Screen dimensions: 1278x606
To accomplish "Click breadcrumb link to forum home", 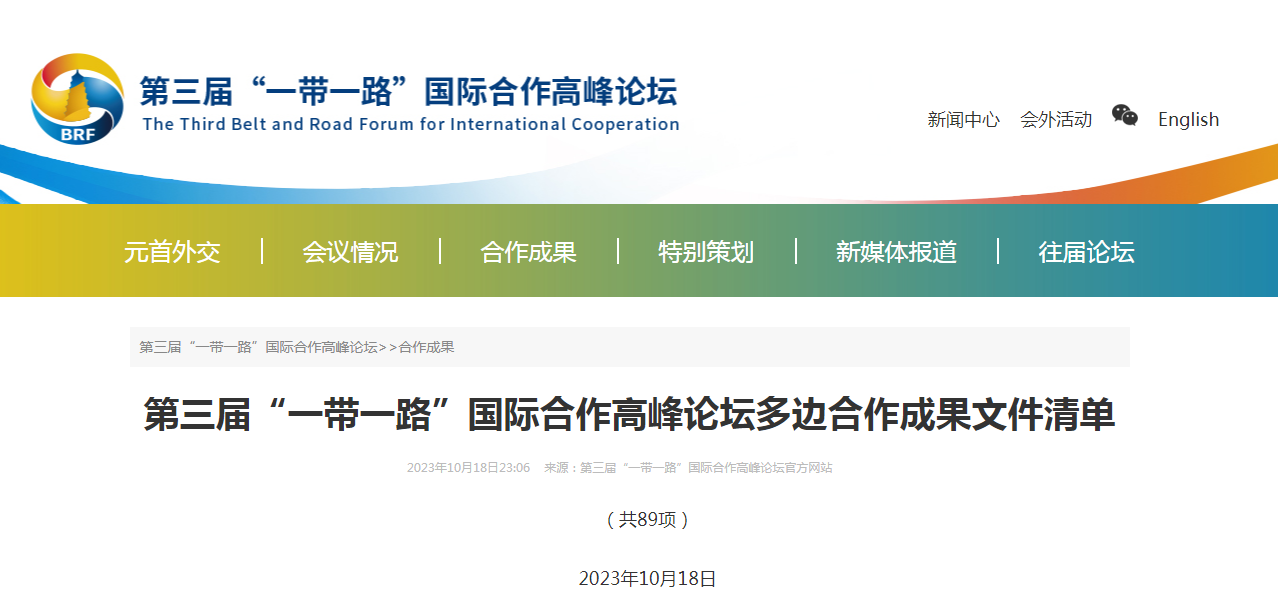I will [258, 347].
